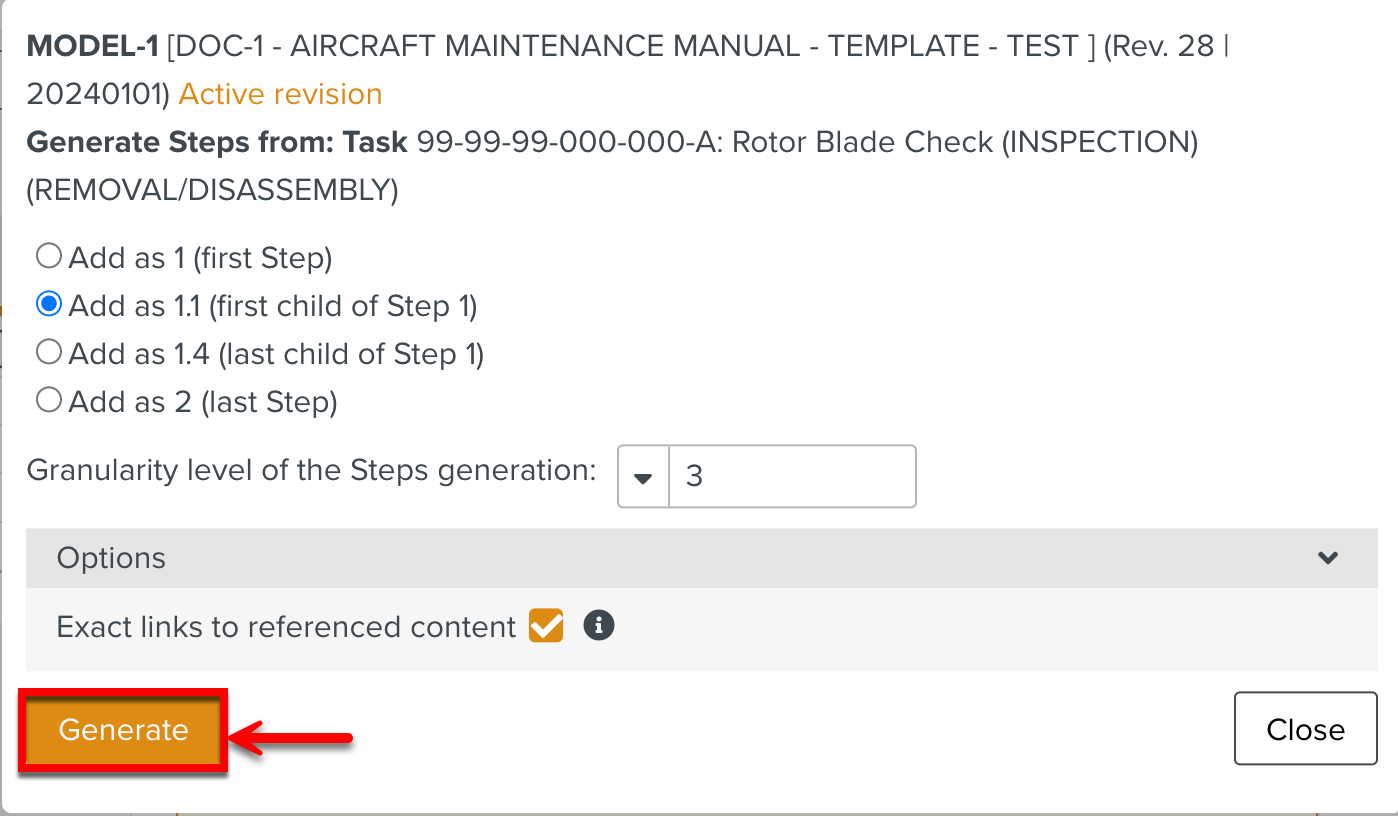Click the Close button
The width and height of the screenshot is (1398, 816).
click(x=1305, y=729)
